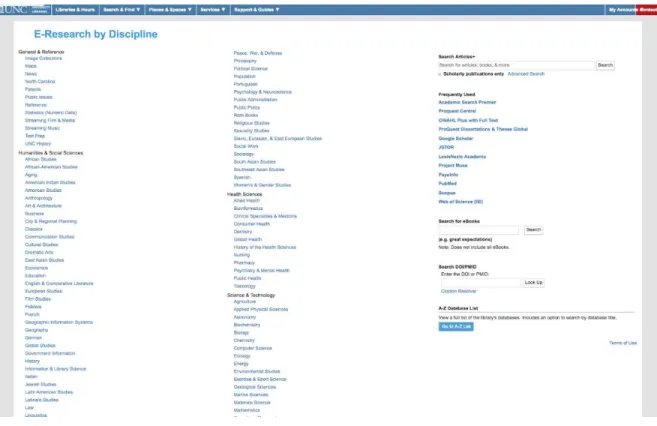This screenshot has width=657, height=426.
Task: Open the UNC History link
Action: point(38,144)
